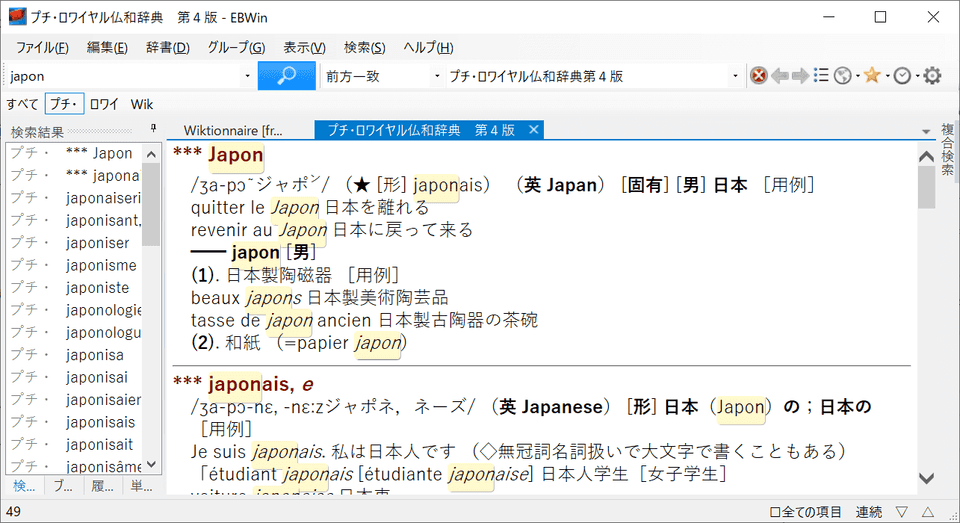Click the magnifying glass search button
Viewport: 960px width, 523px height.
coord(286,76)
